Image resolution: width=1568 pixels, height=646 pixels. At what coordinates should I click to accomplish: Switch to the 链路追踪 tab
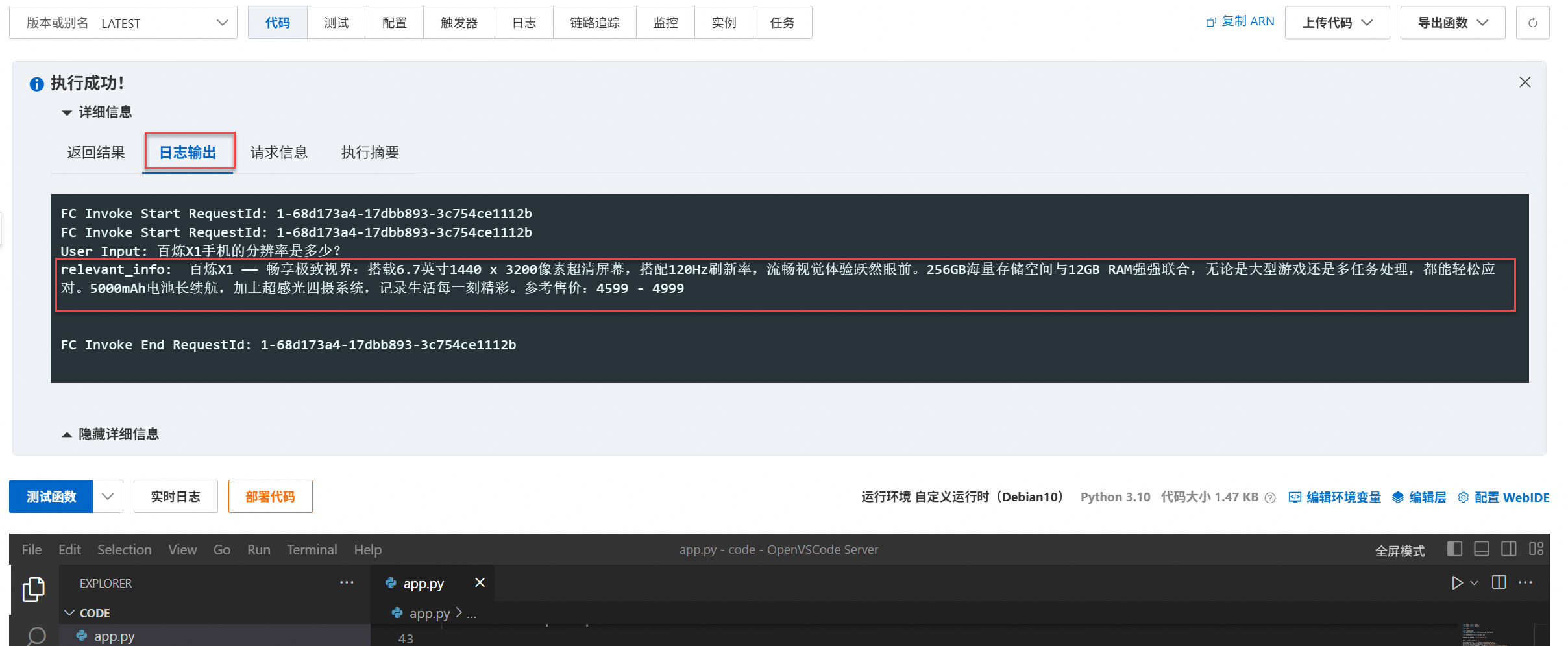pos(595,23)
